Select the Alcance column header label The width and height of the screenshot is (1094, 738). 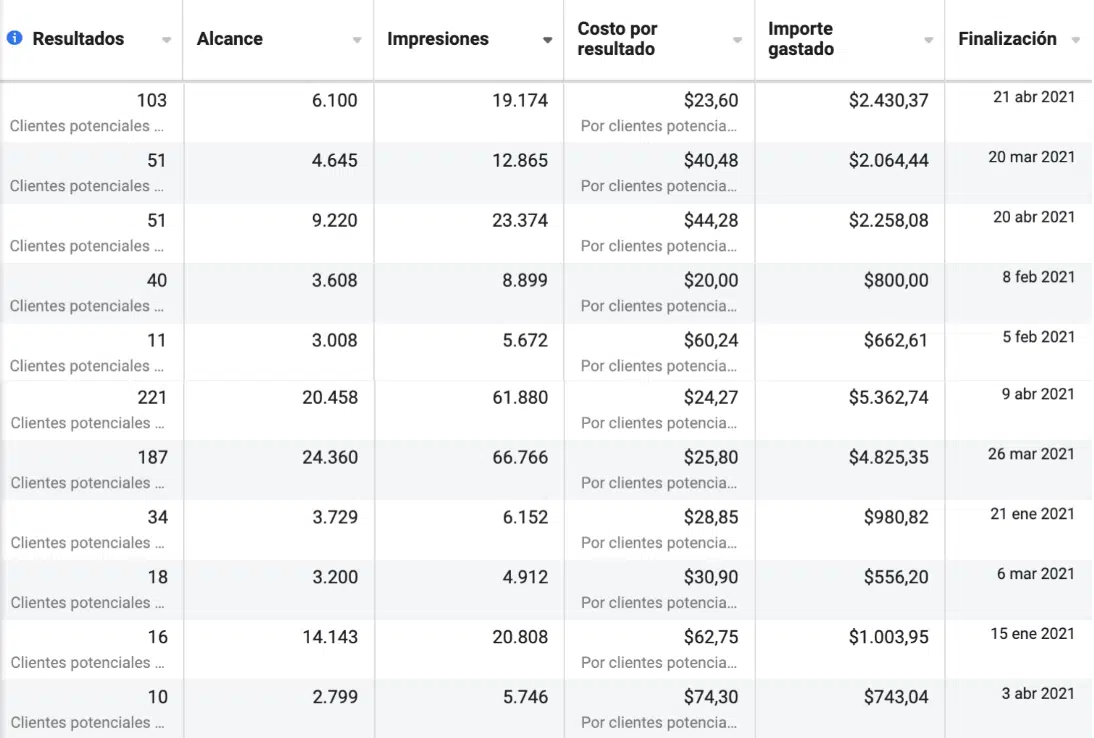[230, 39]
